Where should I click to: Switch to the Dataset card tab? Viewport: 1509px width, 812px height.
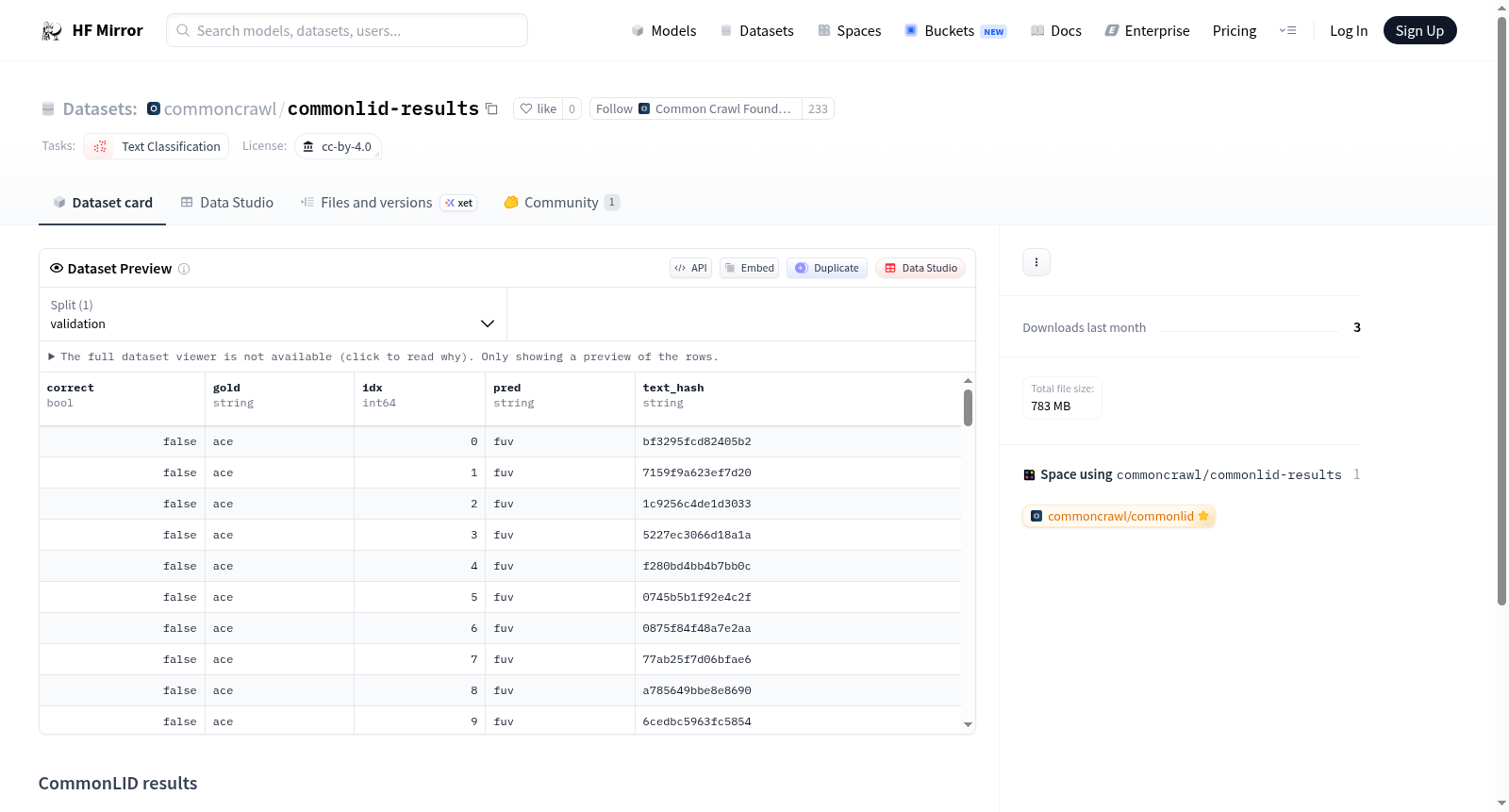(x=103, y=203)
